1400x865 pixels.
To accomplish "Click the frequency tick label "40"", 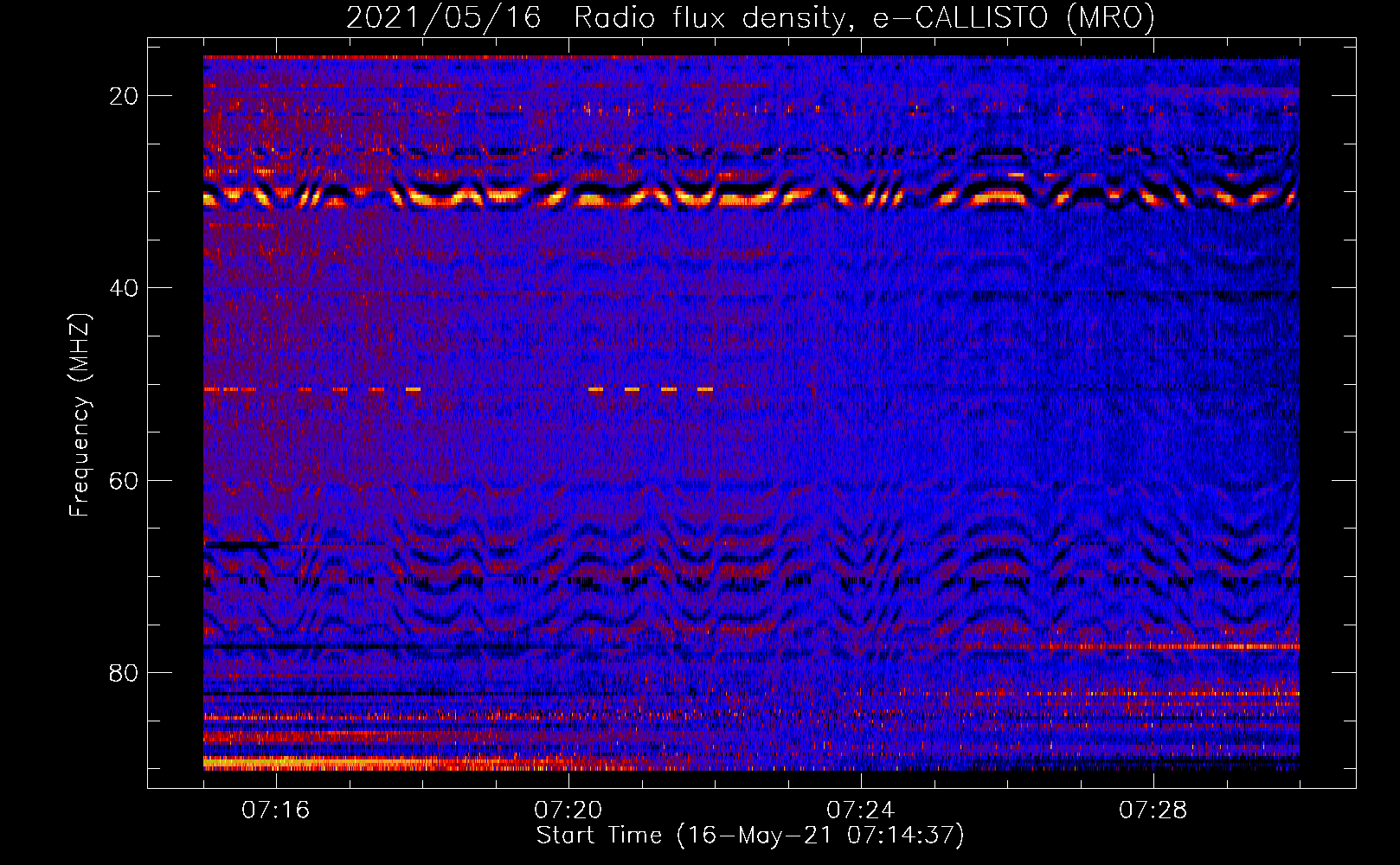I will (125, 288).
